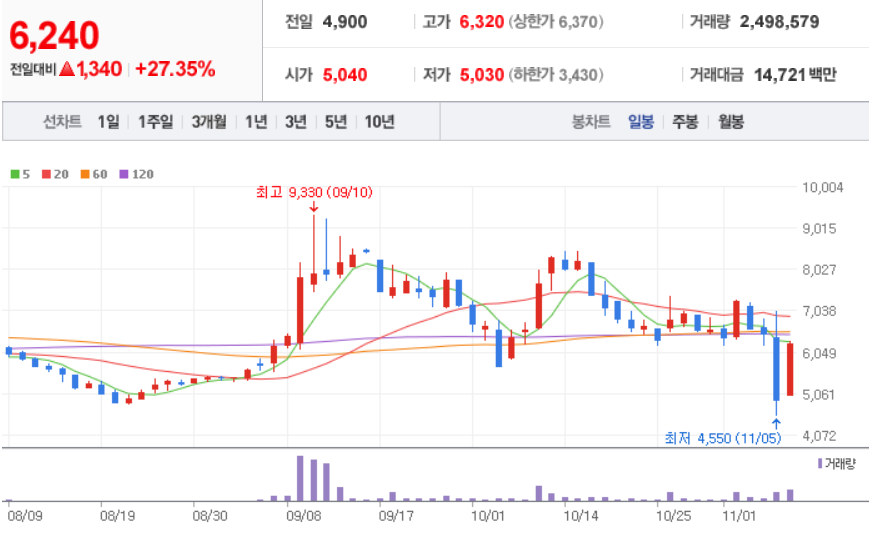This screenshot has width=869, height=540.
Task: Click the purple 120-day moving average legend swatch
Action: [124, 174]
